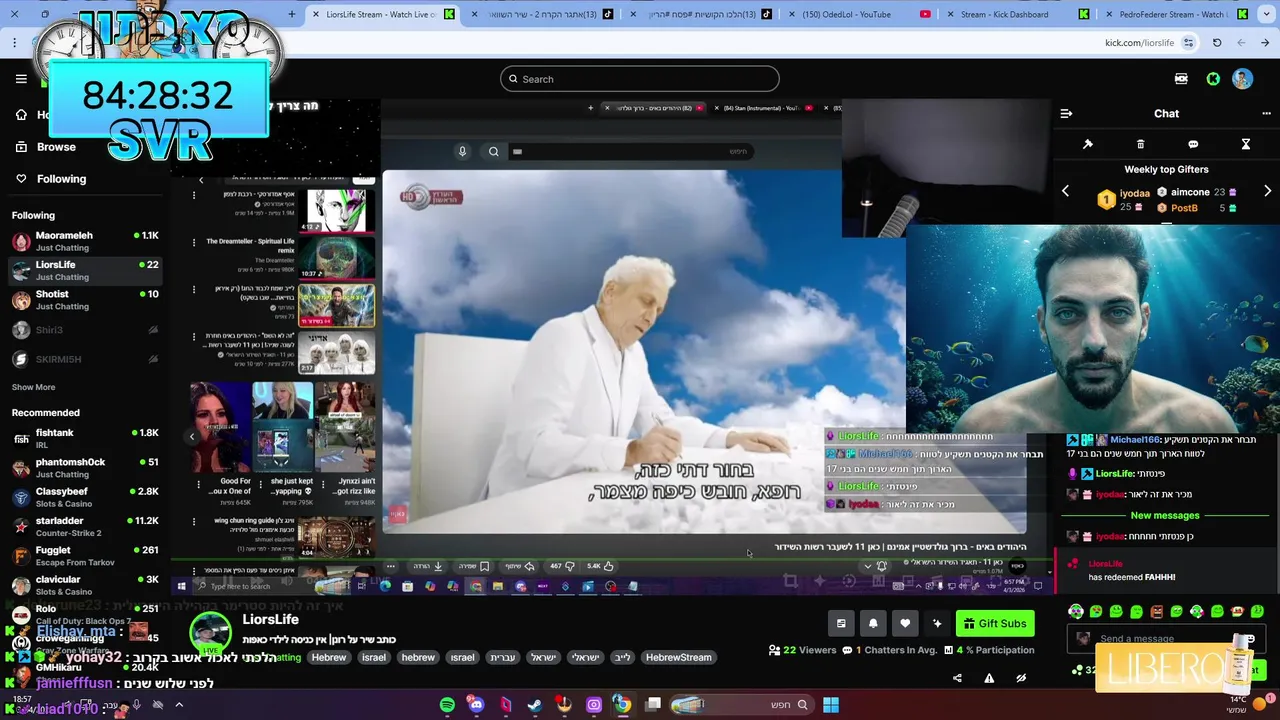
Task: Collapse the chat panel arrow icon
Action: tap(1066, 113)
